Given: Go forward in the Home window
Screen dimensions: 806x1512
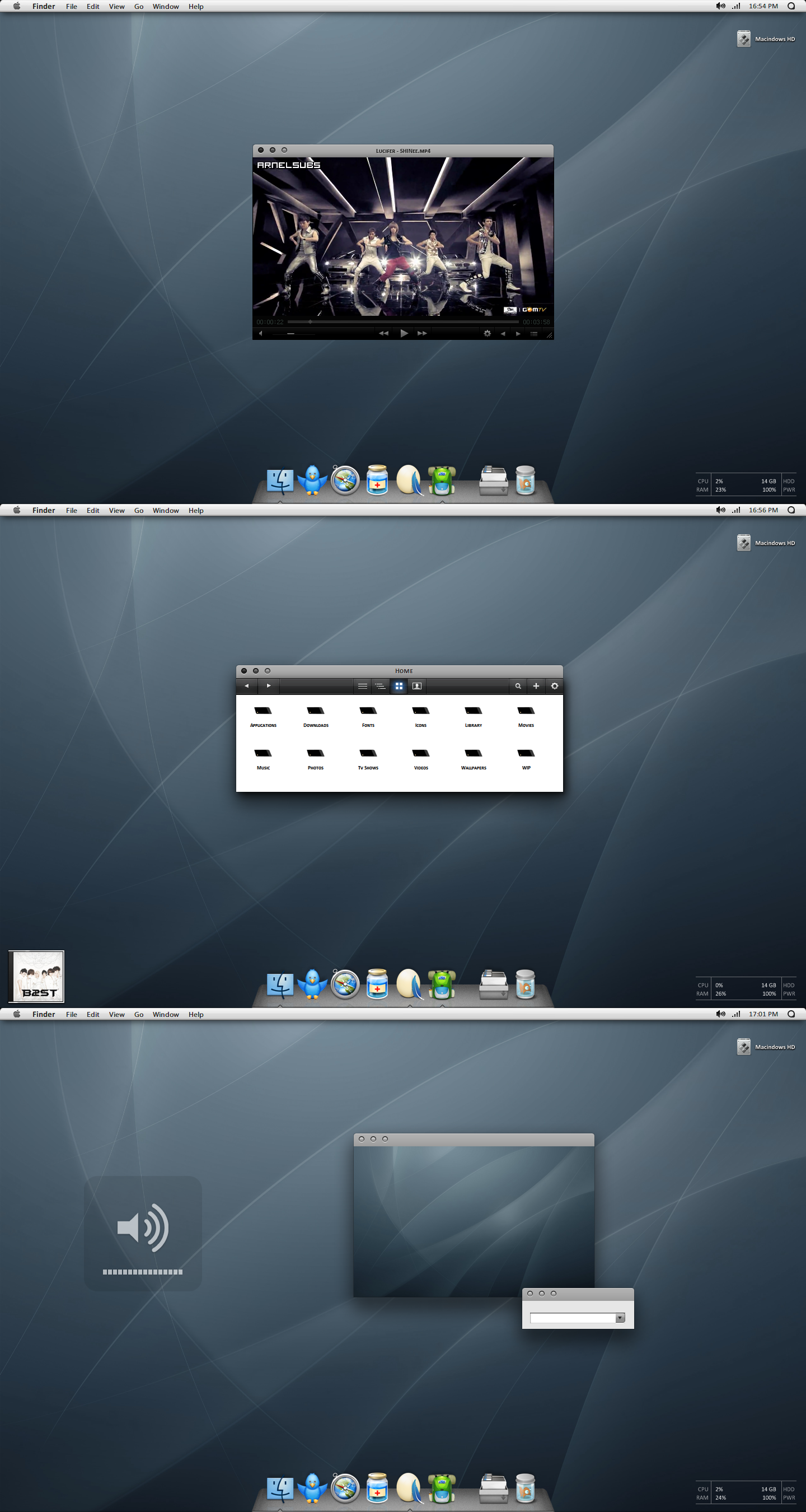Looking at the screenshot, I should point(269,685).
